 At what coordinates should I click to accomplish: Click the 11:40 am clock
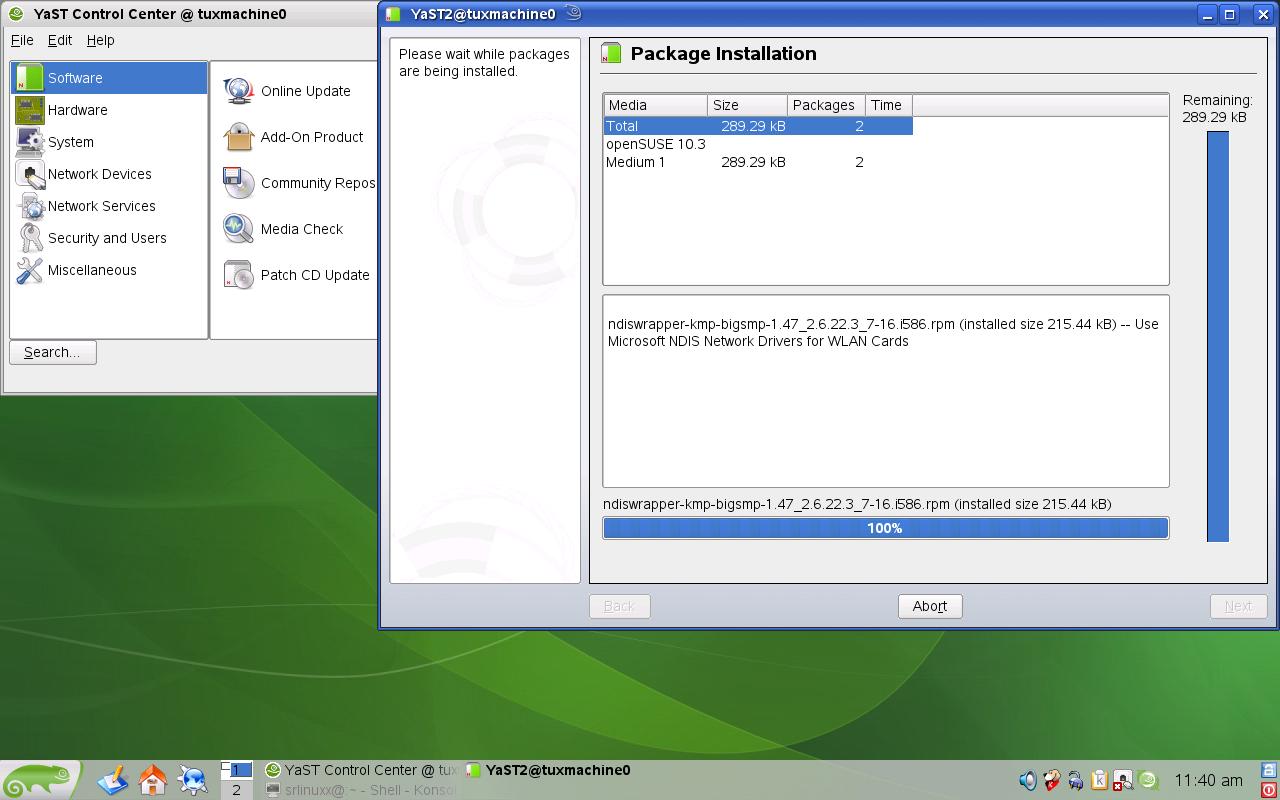click(1208, 780)
